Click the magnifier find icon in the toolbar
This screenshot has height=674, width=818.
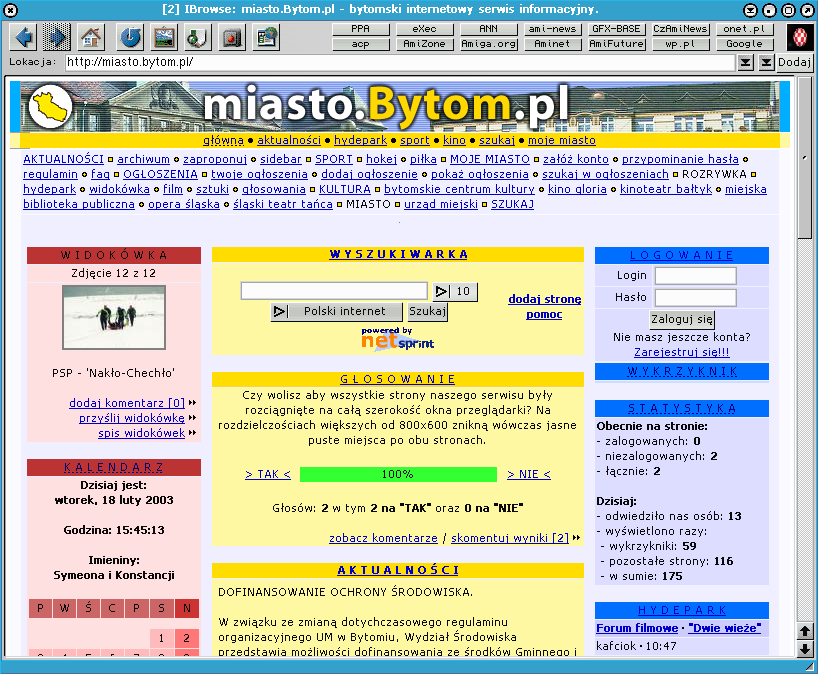tap(198, 37)
